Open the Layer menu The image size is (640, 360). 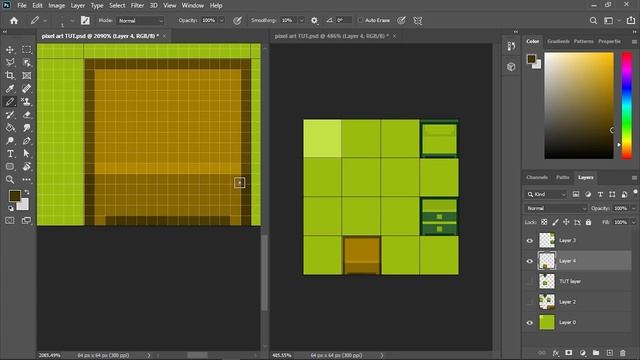[78, 5]
